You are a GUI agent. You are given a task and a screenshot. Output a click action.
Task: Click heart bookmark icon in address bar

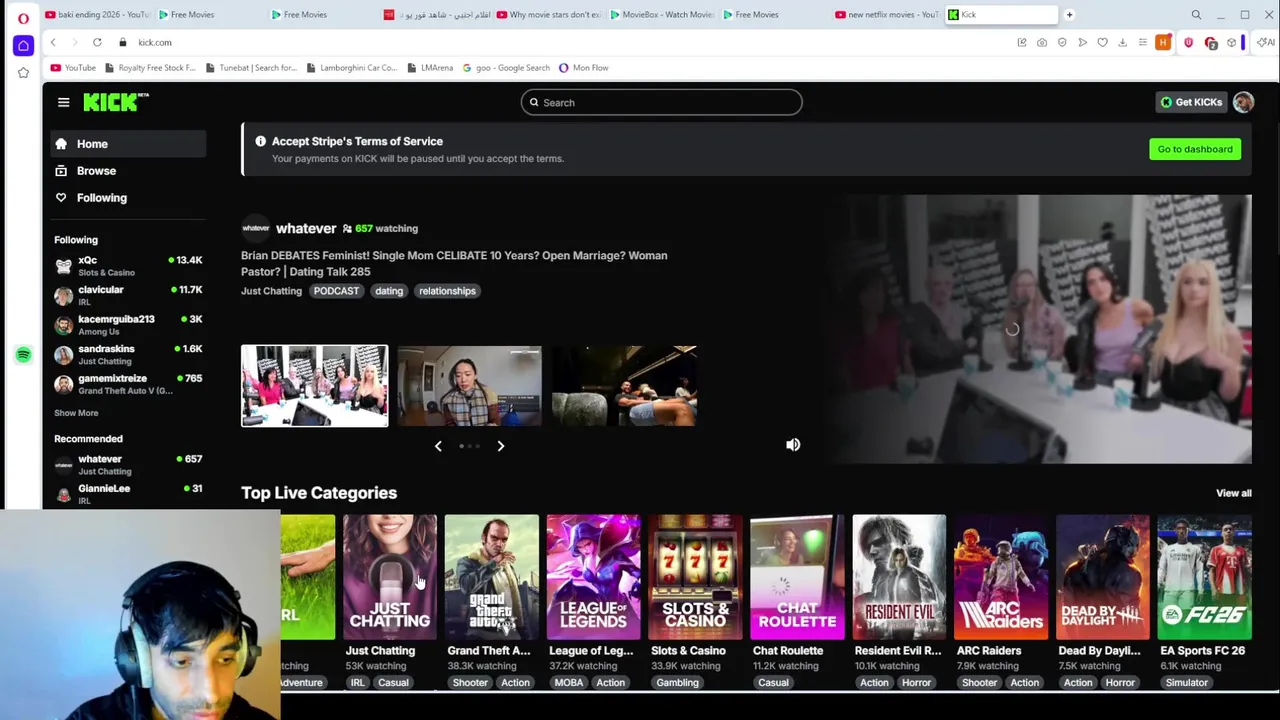point(1102,42)
